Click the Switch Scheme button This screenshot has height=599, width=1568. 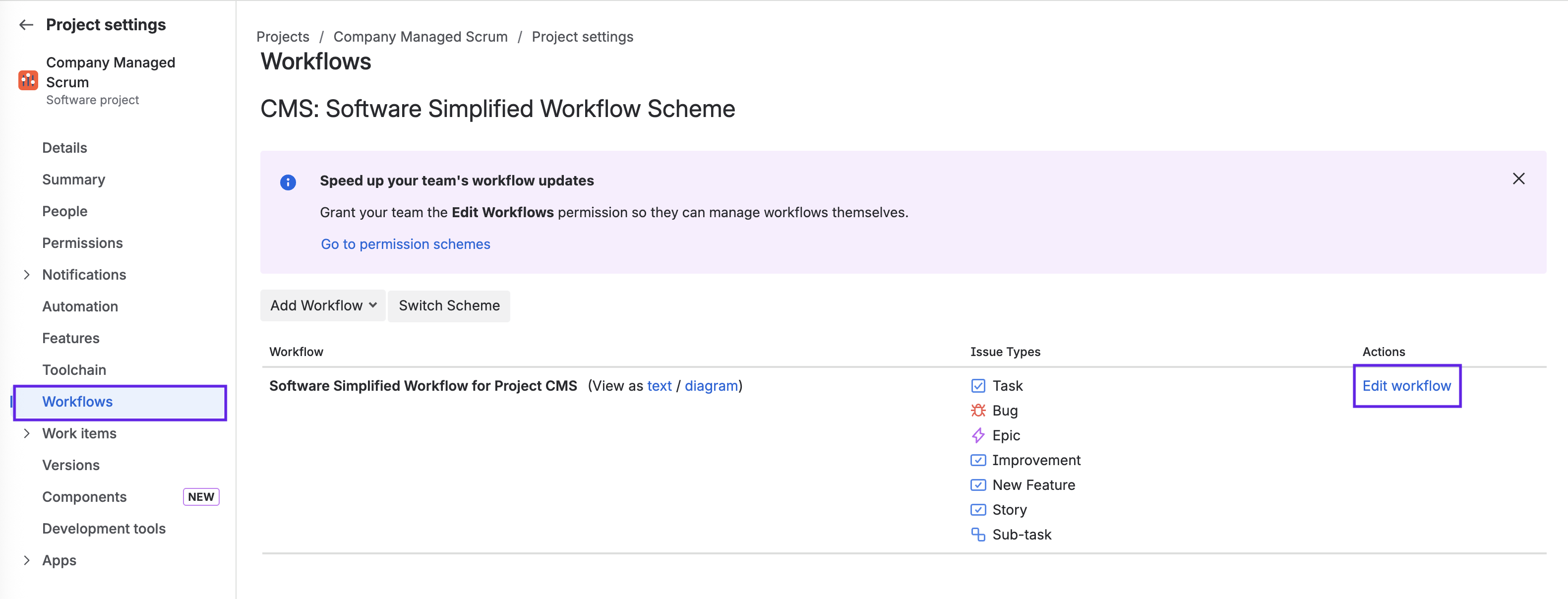tap(449, 305)
